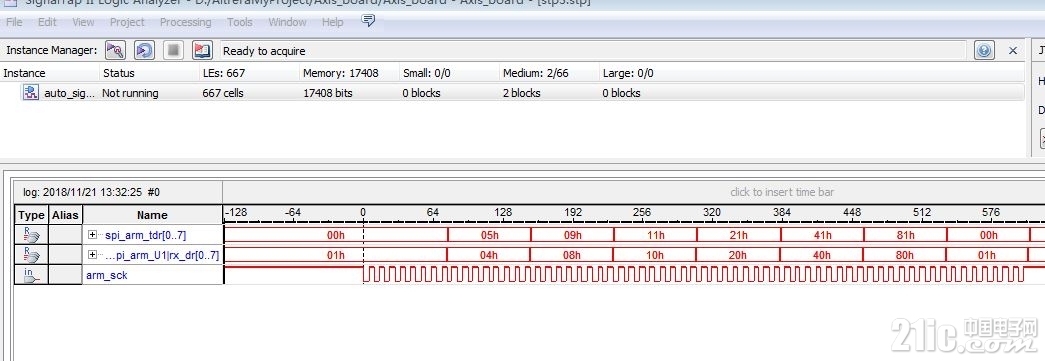Screen dimensions: 1045x361
Task: Expand the rx_dr[0..7] bus node
Action: pos(93,255)
